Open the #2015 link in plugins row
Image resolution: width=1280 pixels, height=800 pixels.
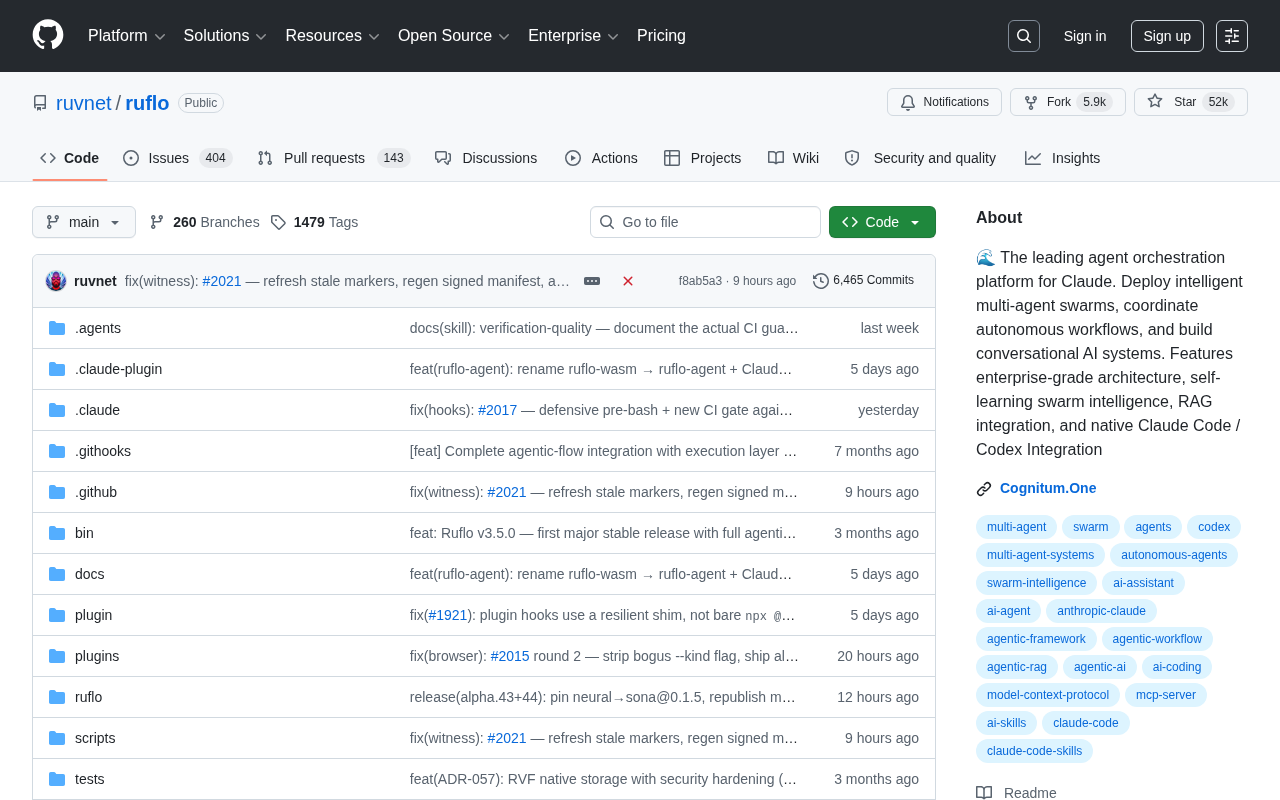510,656
